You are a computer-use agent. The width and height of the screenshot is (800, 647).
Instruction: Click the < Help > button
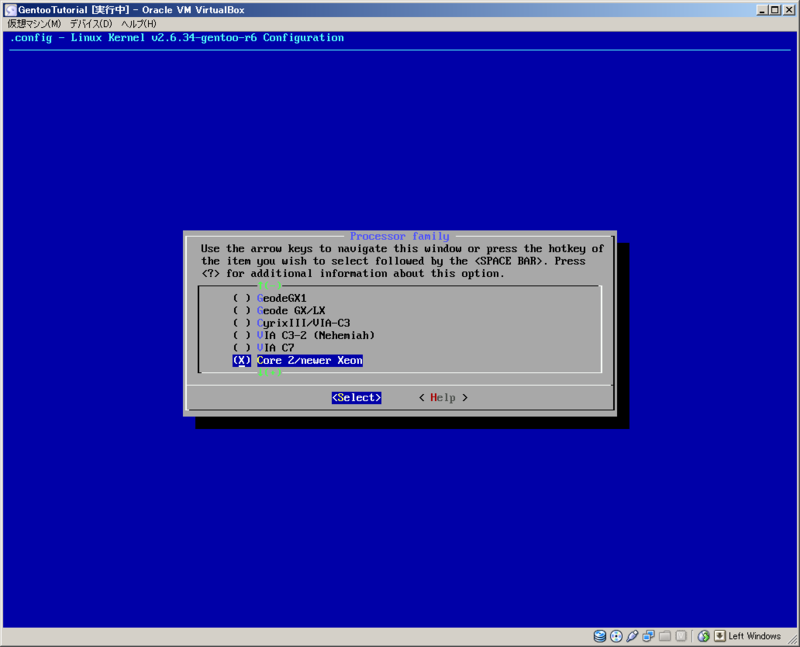tap(443, 397)
